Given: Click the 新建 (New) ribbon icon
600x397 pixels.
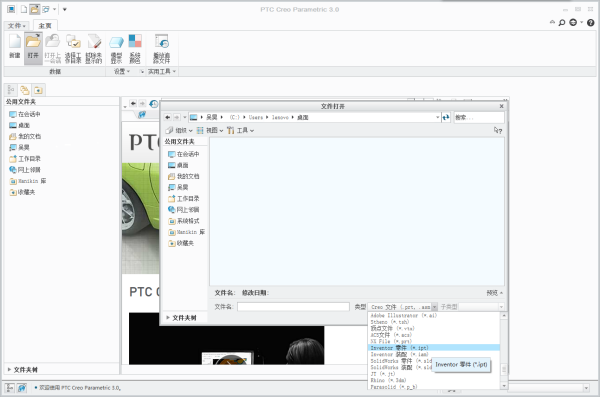Looking at the screenshot, I should click(15, 47).
